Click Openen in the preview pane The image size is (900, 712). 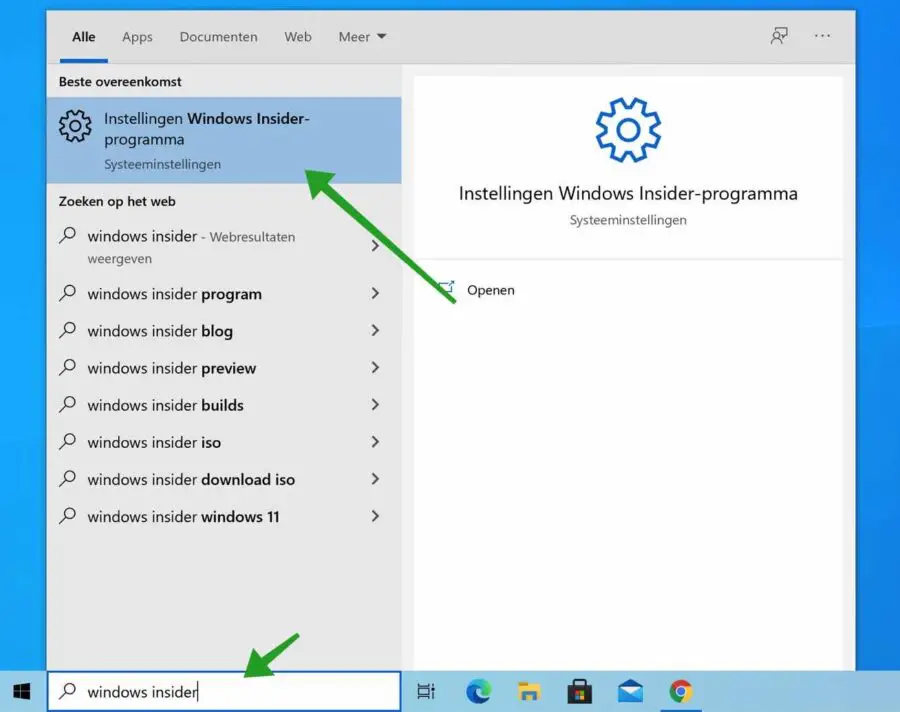477,290
